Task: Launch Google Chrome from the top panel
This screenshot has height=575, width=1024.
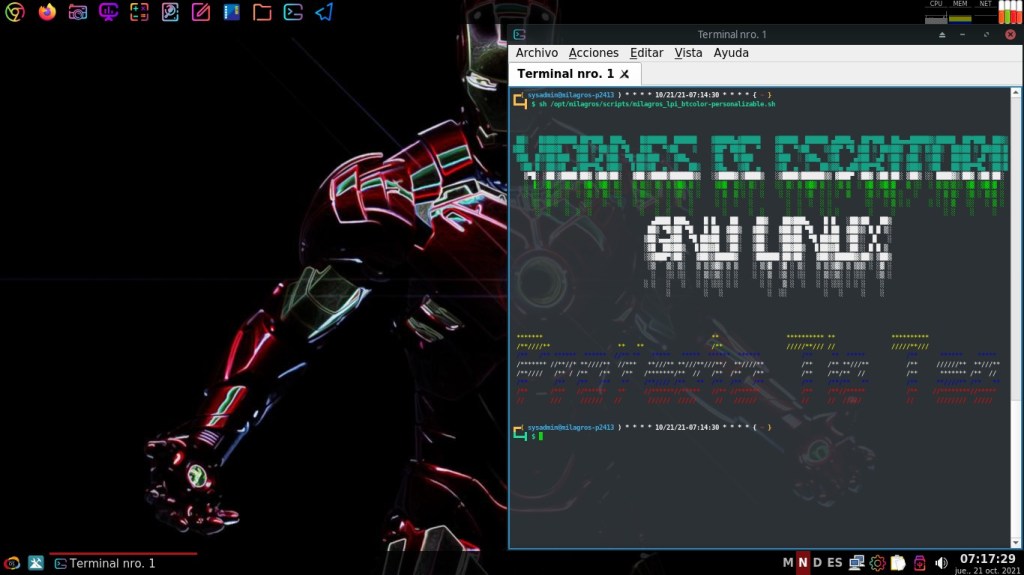Action: coord(15,12)
